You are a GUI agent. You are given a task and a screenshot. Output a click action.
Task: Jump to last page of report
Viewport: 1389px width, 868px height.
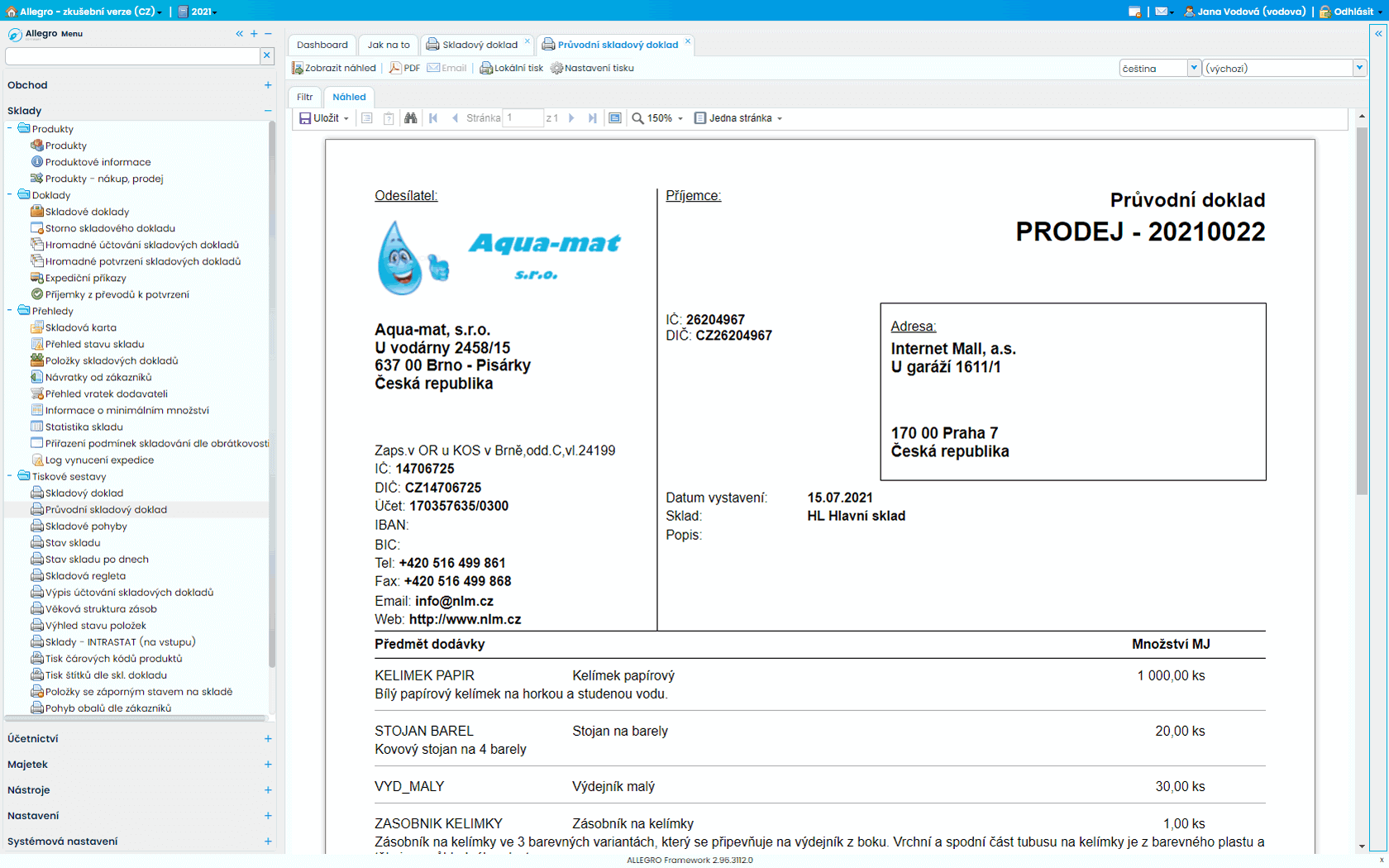pos(593,118)
